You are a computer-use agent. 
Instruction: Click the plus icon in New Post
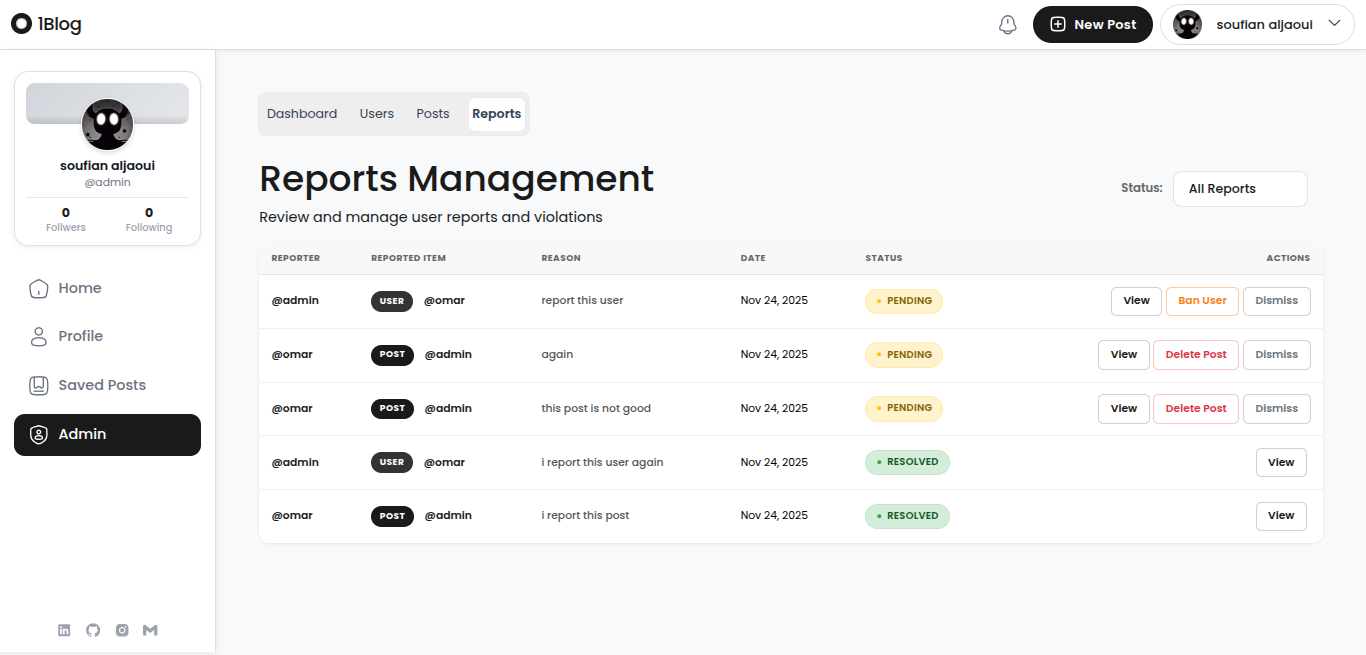[1058, 25]
